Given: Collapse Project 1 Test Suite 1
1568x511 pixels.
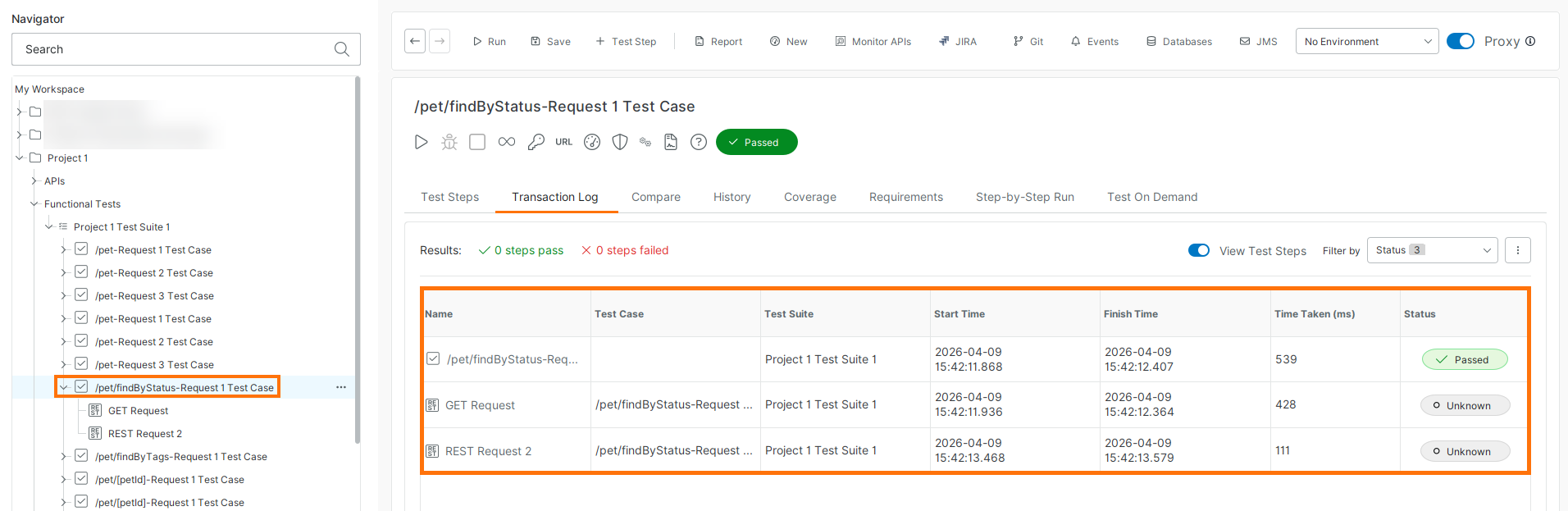Looking at the screenshot, I should [49, 226].
